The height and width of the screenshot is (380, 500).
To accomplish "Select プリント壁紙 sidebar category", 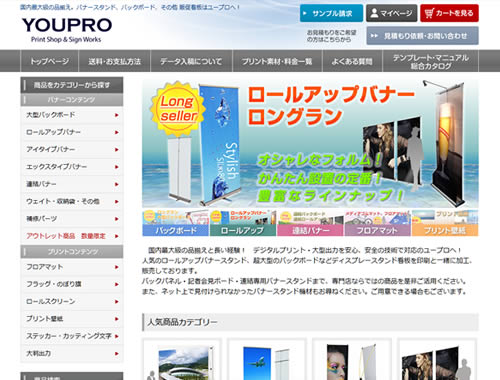I will click(72, 319).
